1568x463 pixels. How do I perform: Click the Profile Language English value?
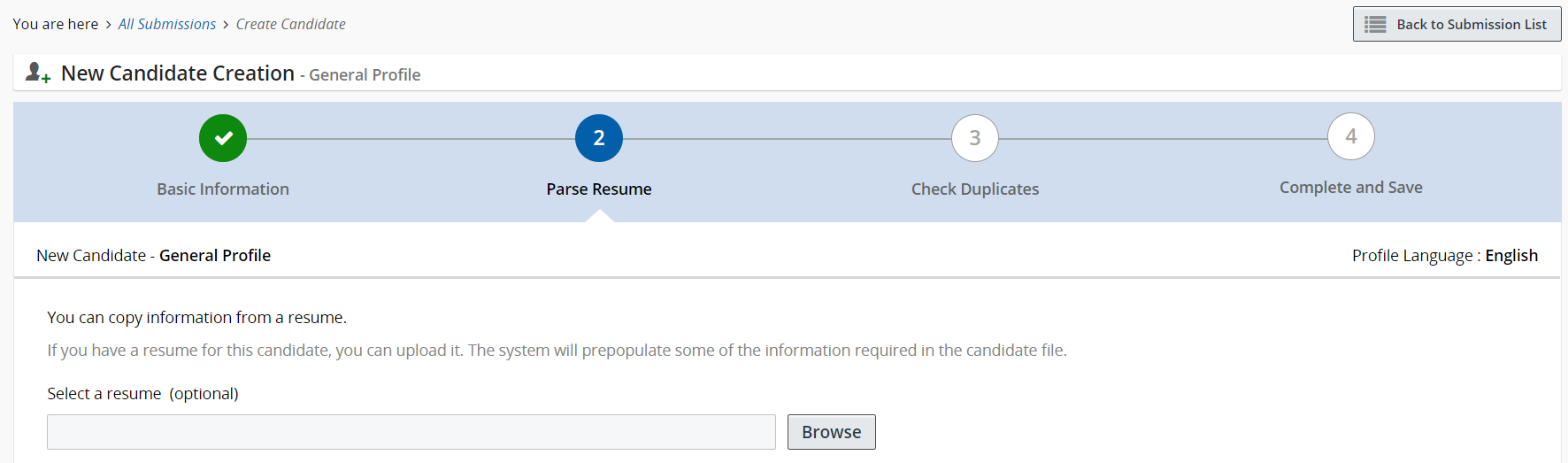point(1511,256)
